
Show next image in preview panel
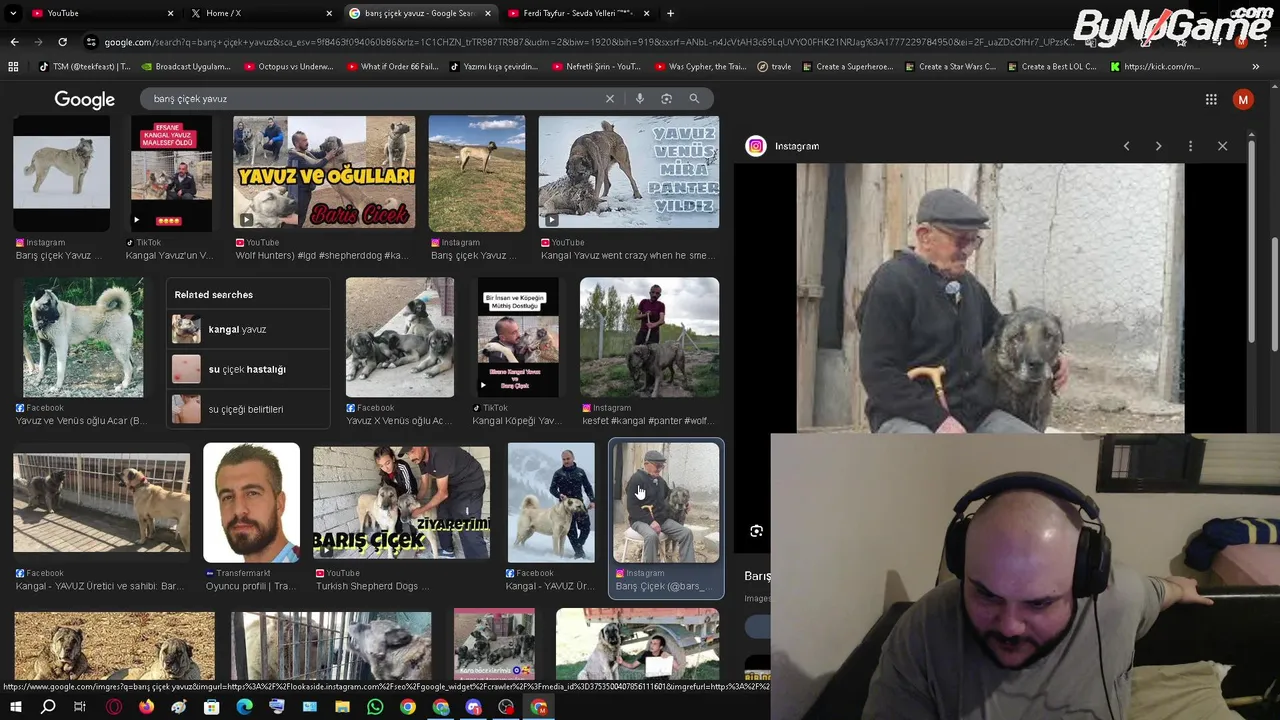pyautogui.click(x=1158, y=146)
